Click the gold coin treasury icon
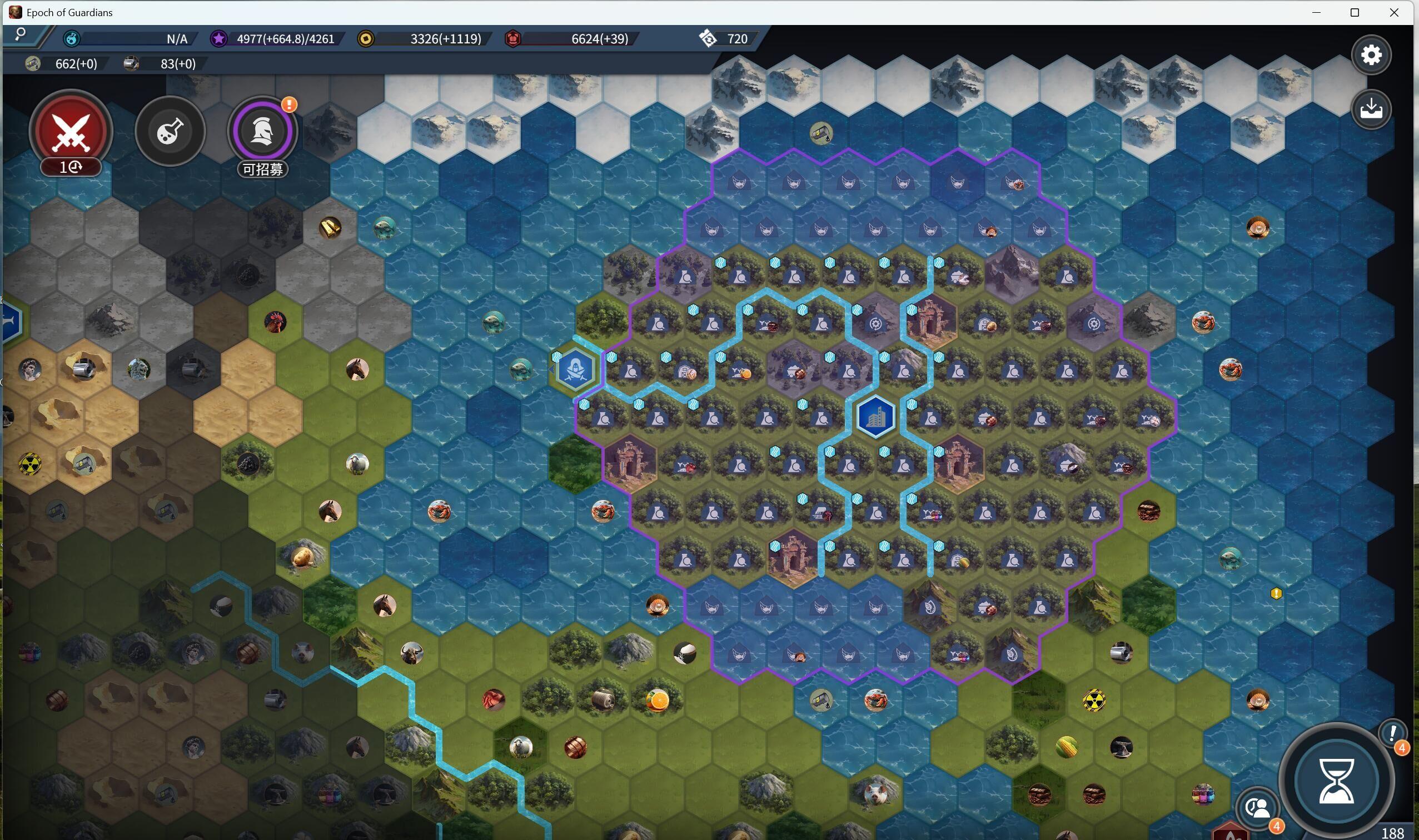Screen dimensions: 1419x840 (x=366, y=38)
